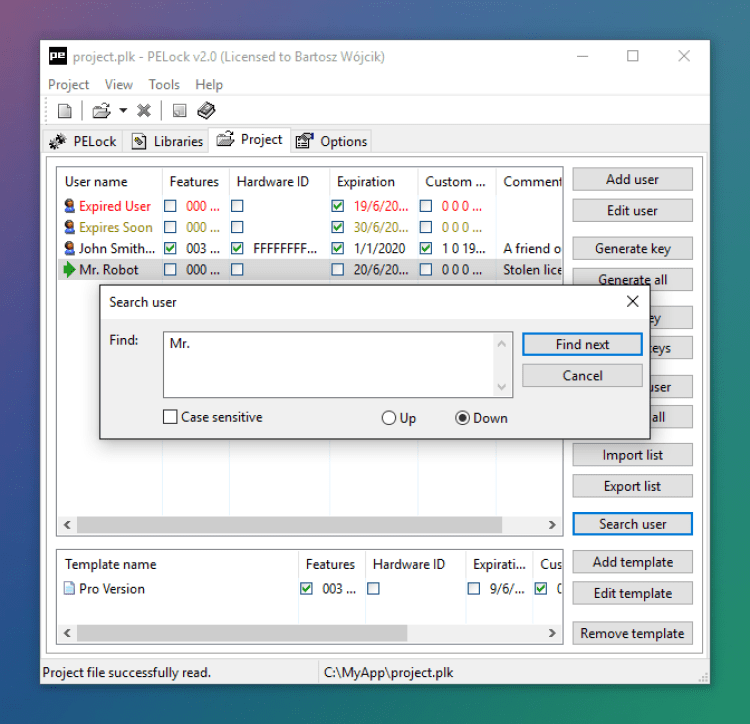Click the help book toolbar icon
Screen dimensions: 750x724
point(207,110)
